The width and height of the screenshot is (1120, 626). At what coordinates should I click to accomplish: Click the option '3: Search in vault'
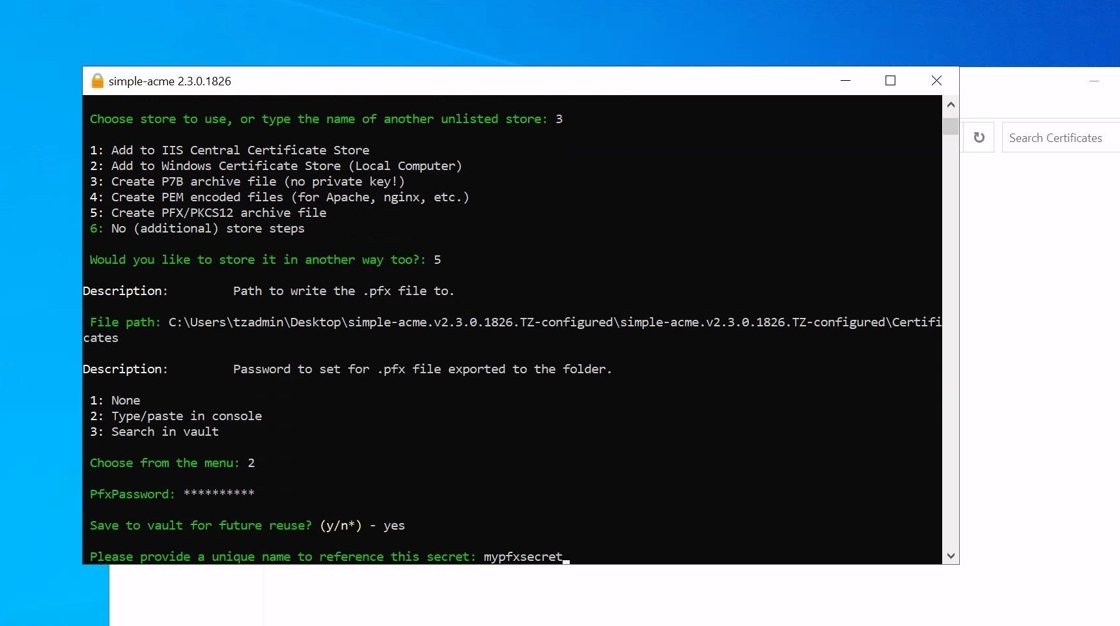(x=154, y=432)
